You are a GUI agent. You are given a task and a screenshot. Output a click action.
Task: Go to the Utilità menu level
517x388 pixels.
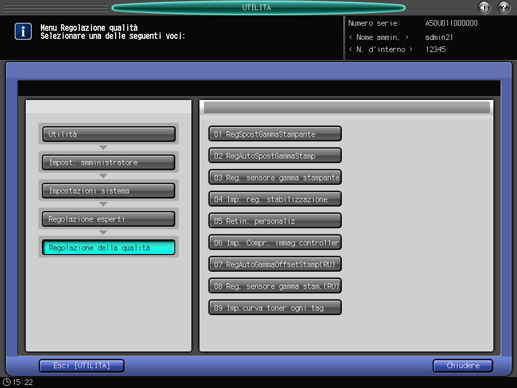click(109, 134)
